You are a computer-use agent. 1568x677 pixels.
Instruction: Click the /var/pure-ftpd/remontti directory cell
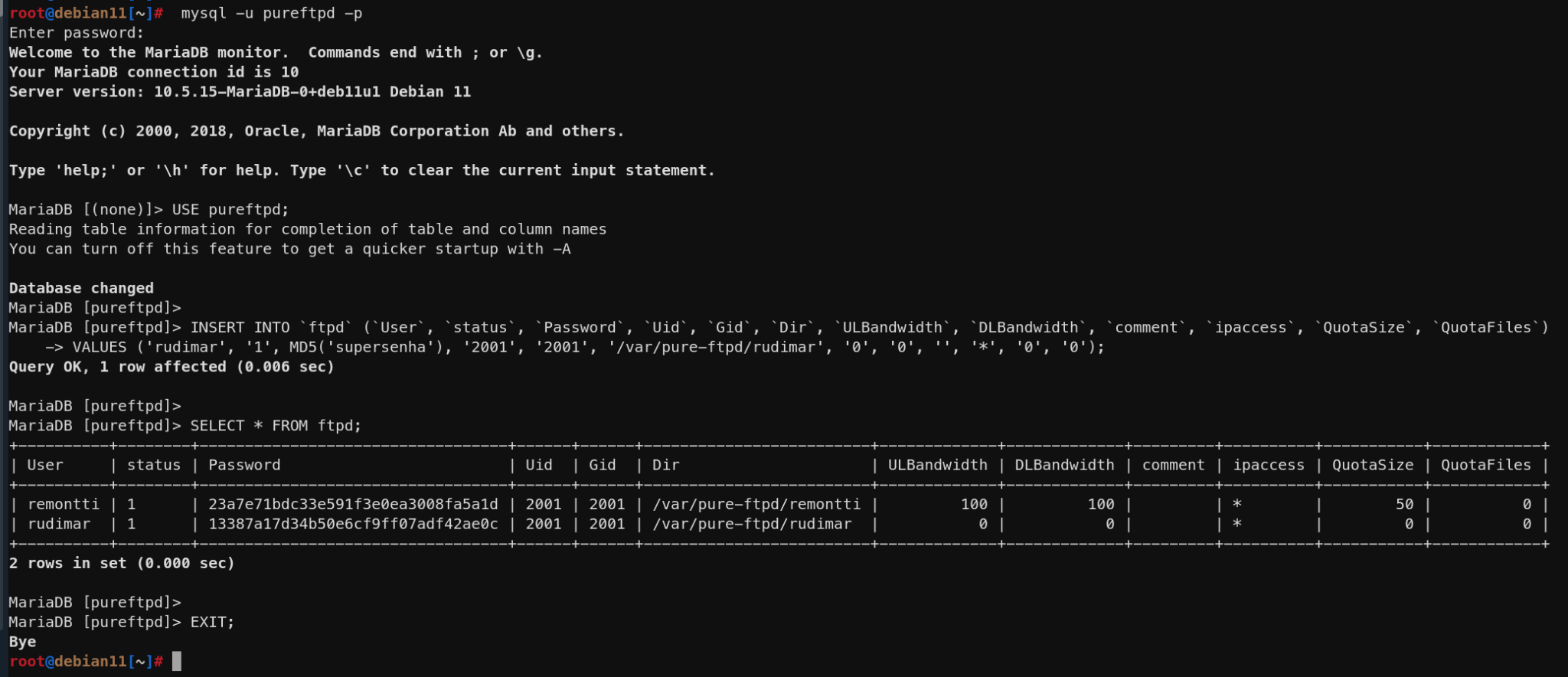756,504
